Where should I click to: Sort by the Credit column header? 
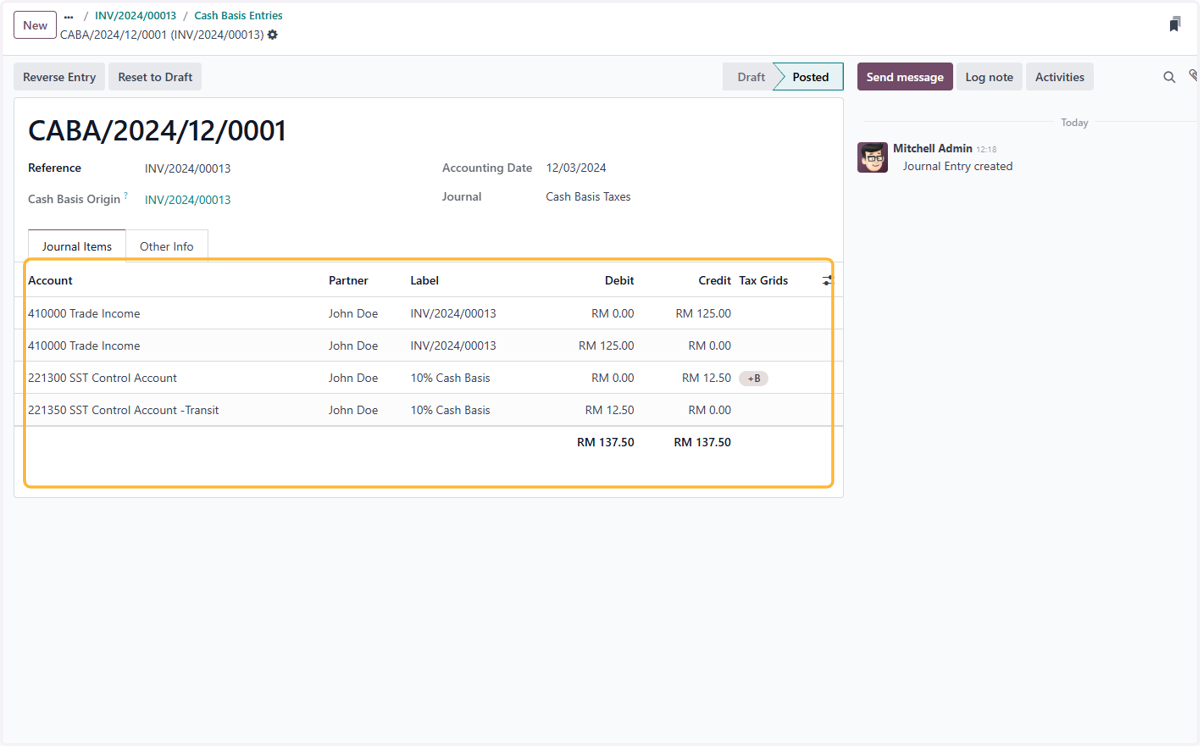[x=715, y=281]
